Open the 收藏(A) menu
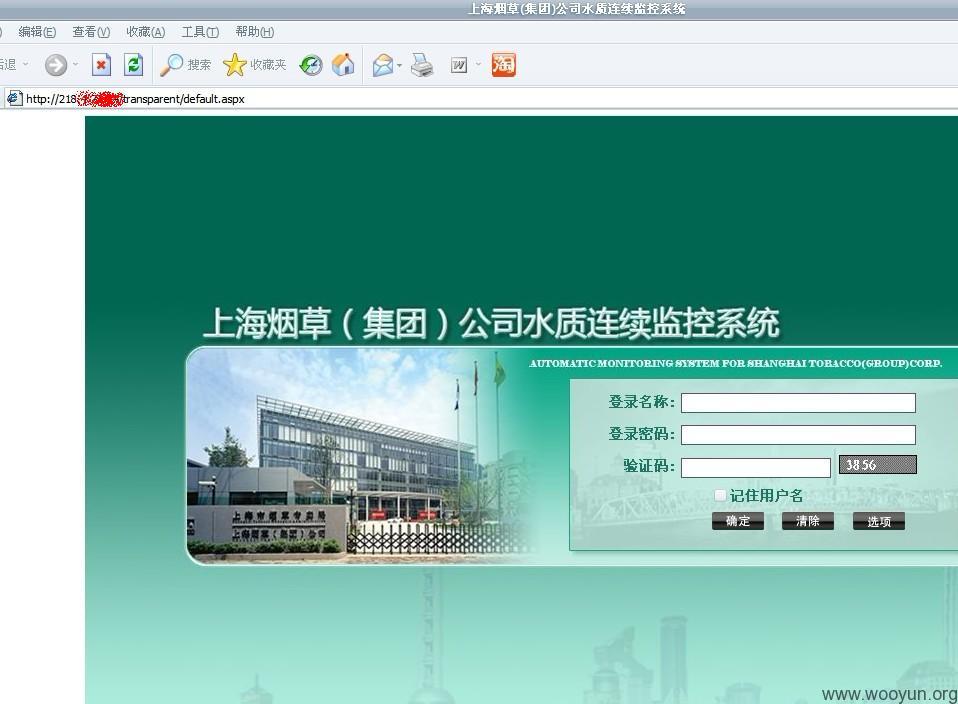This screenshot has height=704, width=958. (x=145, y=32)
